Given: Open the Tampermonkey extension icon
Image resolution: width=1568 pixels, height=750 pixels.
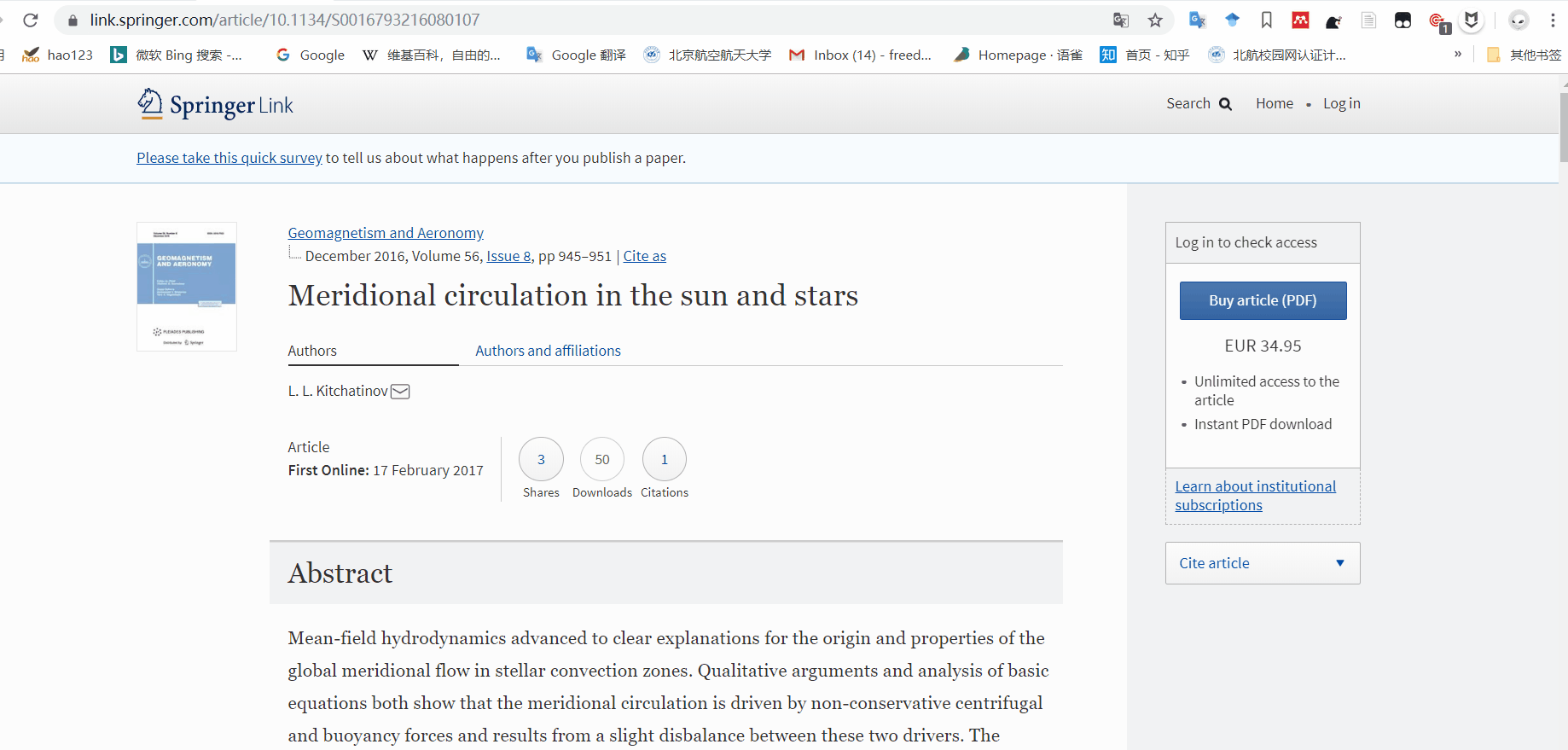Looking at the screenshot, I should pos(1402,20).
